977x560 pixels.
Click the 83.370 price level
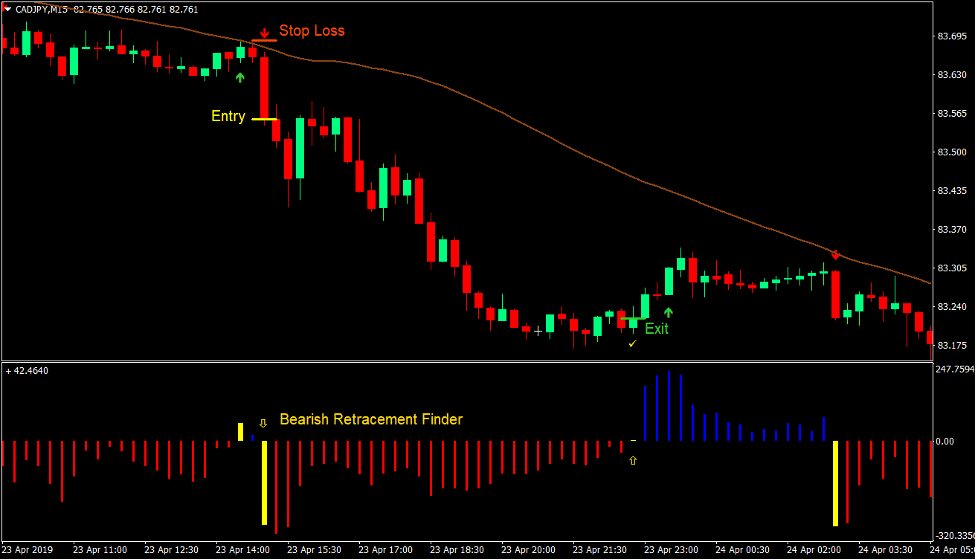pyautogui.click(x=952, y=229)
